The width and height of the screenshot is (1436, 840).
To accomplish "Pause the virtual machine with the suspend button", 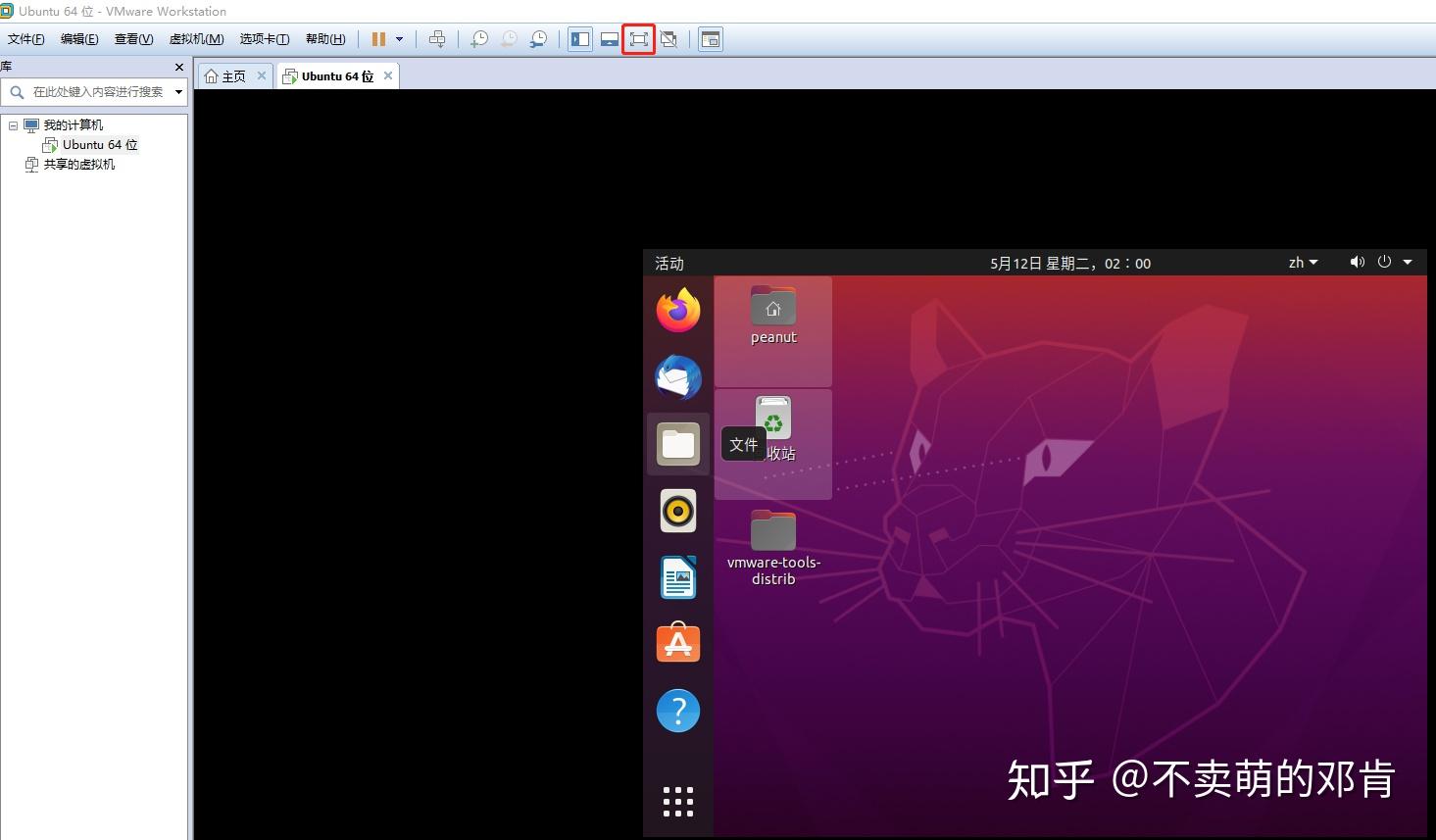I will (x=378, y=39).
